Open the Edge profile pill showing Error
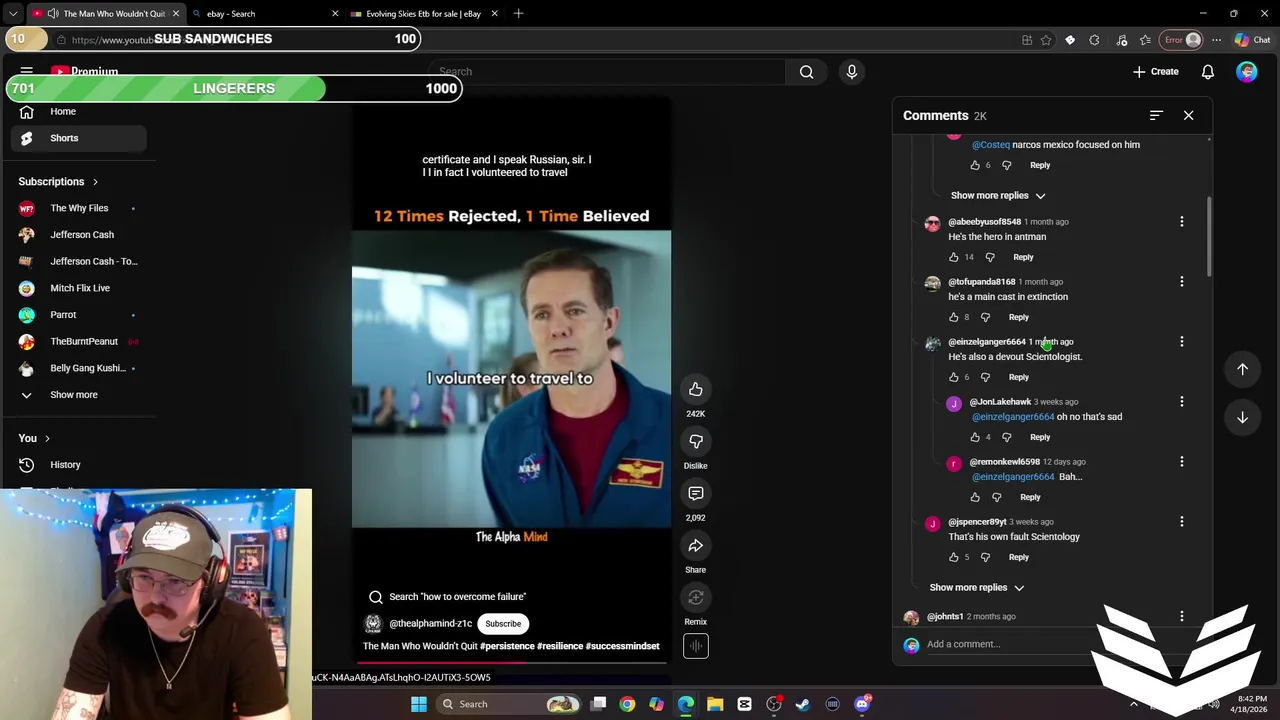 pos(1182,40)
